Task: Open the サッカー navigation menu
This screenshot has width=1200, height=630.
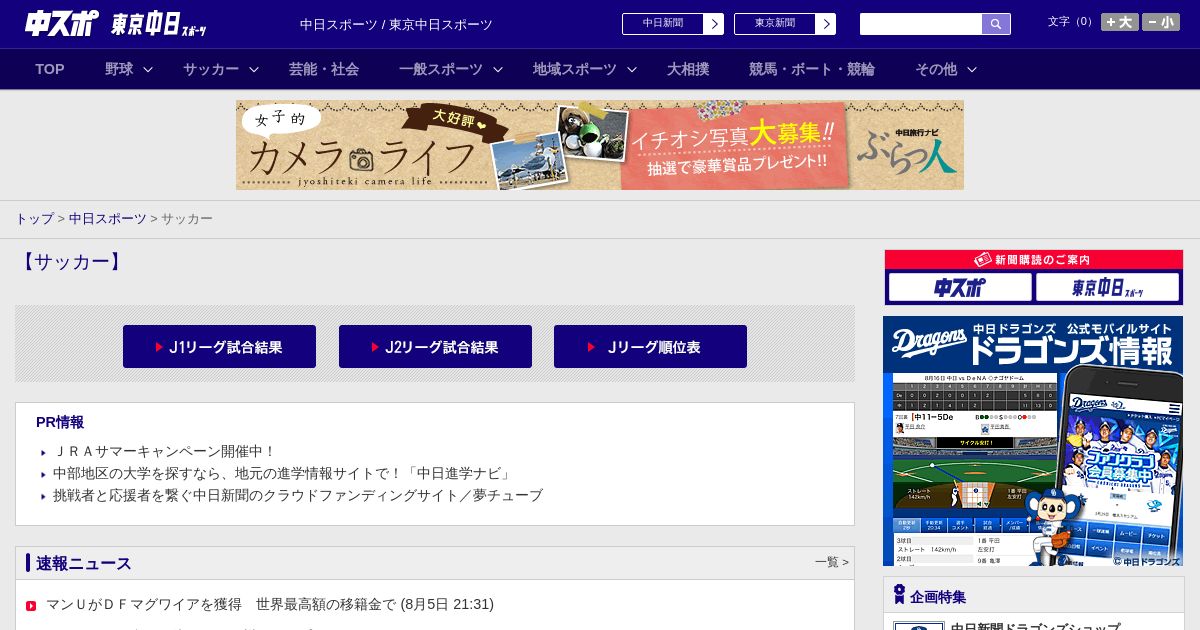Action: (211, 69)
